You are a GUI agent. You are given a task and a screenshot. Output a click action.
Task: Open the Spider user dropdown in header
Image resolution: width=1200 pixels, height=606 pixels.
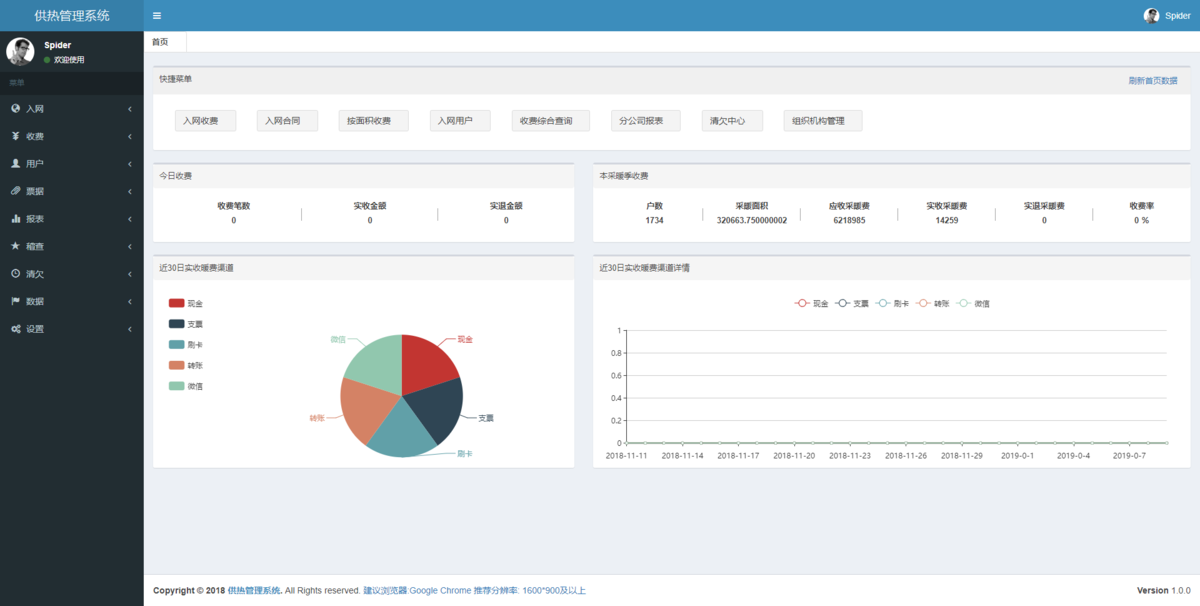click(x=1167, y=16)
